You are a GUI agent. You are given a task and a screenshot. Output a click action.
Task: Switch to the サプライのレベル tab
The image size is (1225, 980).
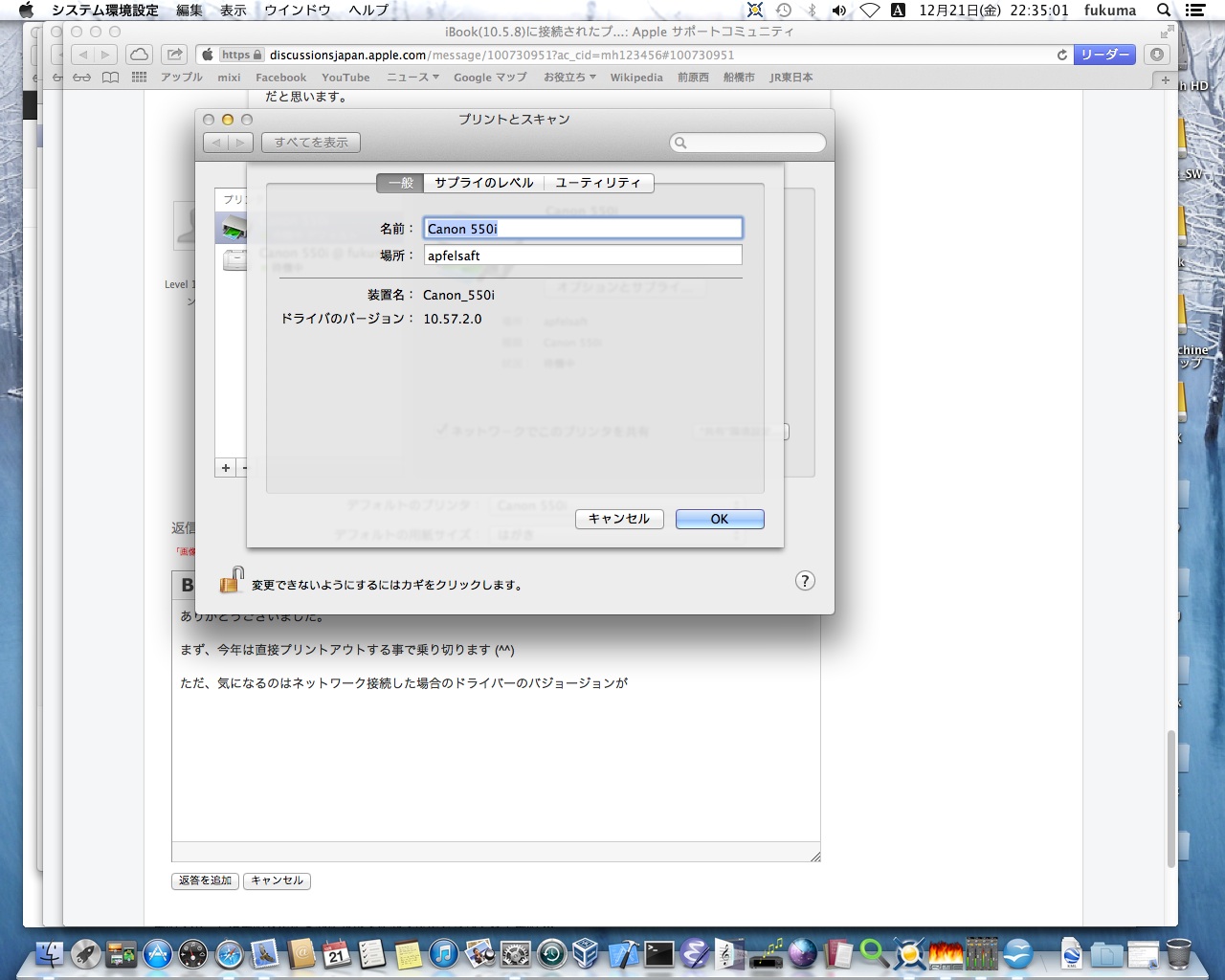point(483,183)
